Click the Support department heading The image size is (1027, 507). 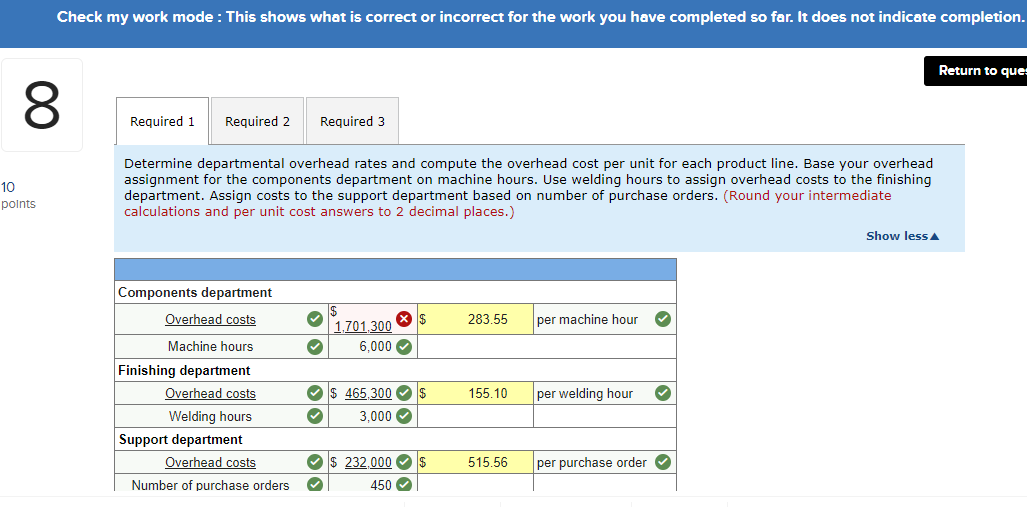click(x=181, y=440)
